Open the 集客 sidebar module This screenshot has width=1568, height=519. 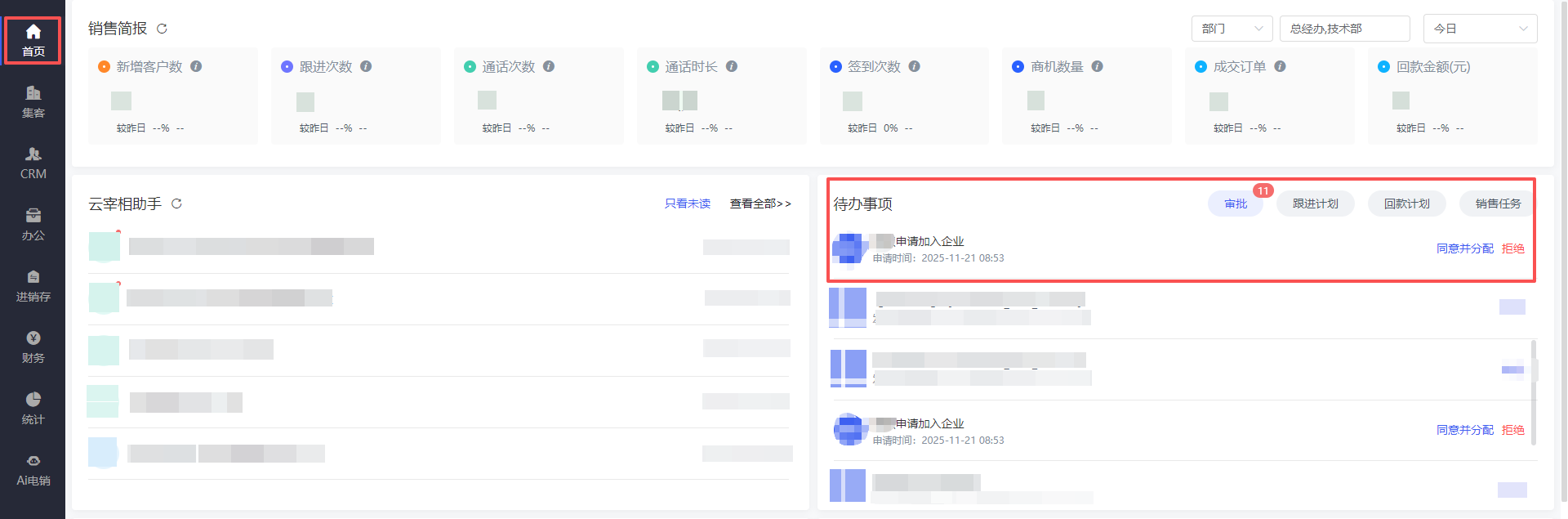[x=33, y=101]
